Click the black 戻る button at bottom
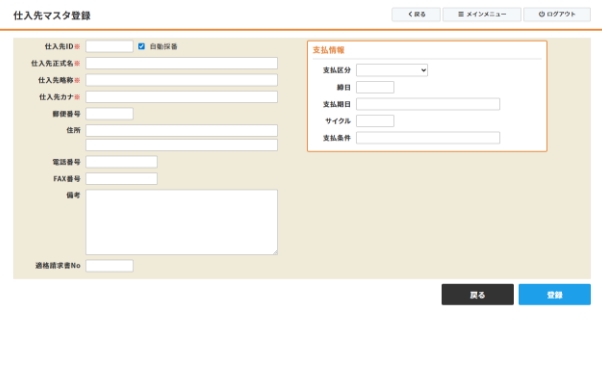The height and width of the screenshot is (376, 602). point(477,295)
